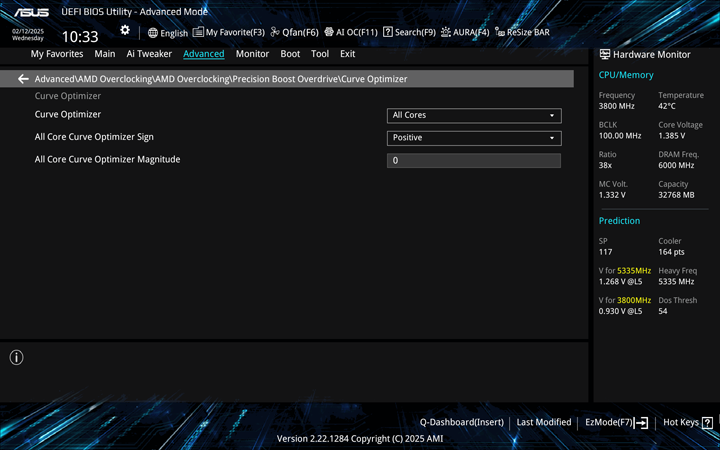Open the Monitor tab
The image size is (720, 450).
252,54
